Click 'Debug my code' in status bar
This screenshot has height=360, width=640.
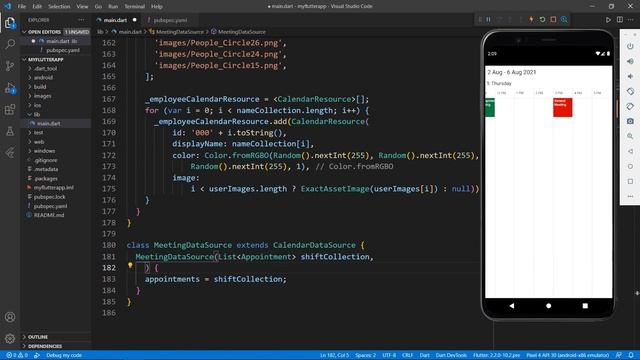(64, 355)
